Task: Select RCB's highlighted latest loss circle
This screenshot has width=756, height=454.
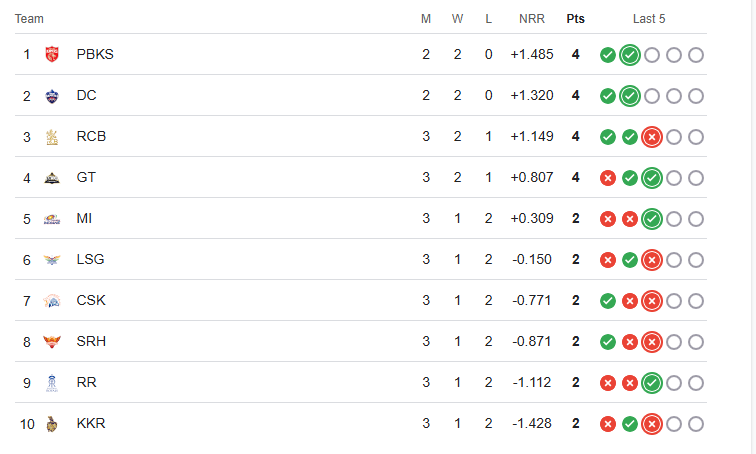Action: pos(652,137)
